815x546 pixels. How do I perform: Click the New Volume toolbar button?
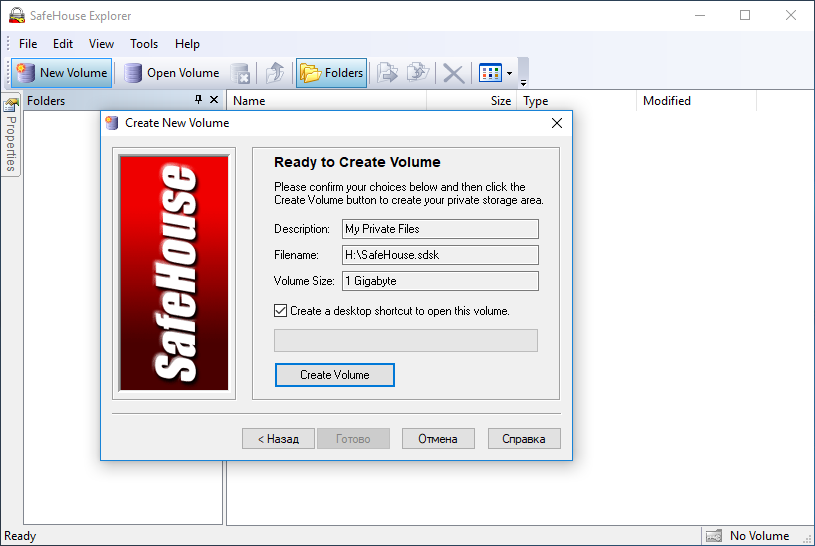62,73
